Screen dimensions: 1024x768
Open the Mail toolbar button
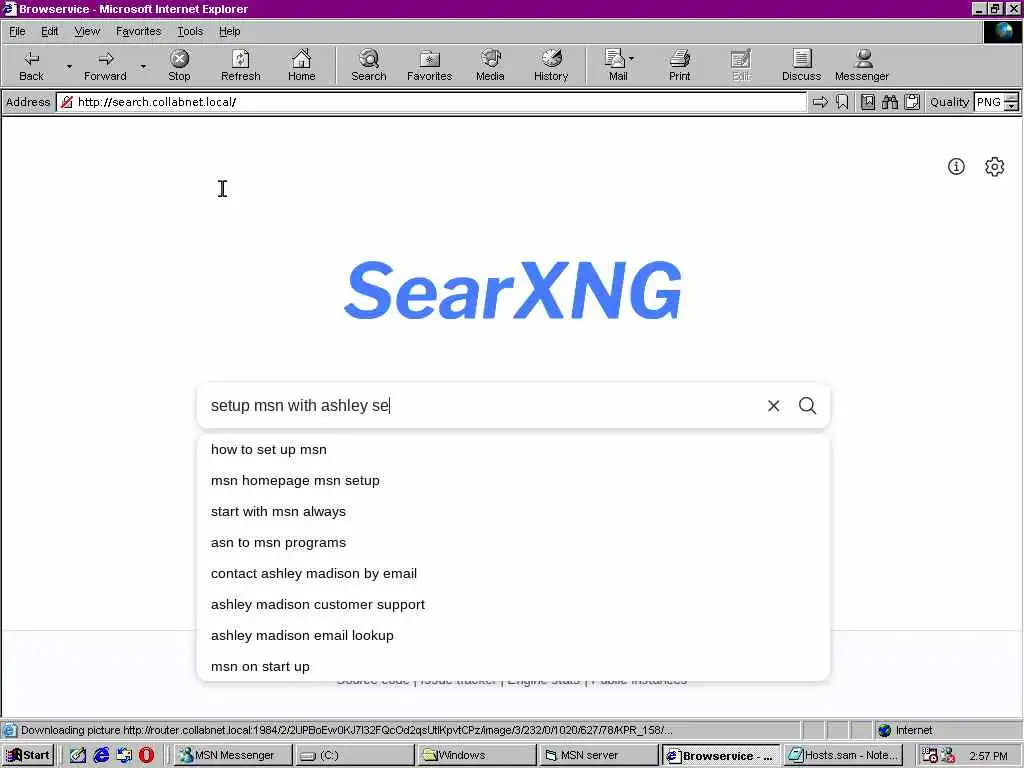pyautogui.click(x=615, y=65)
